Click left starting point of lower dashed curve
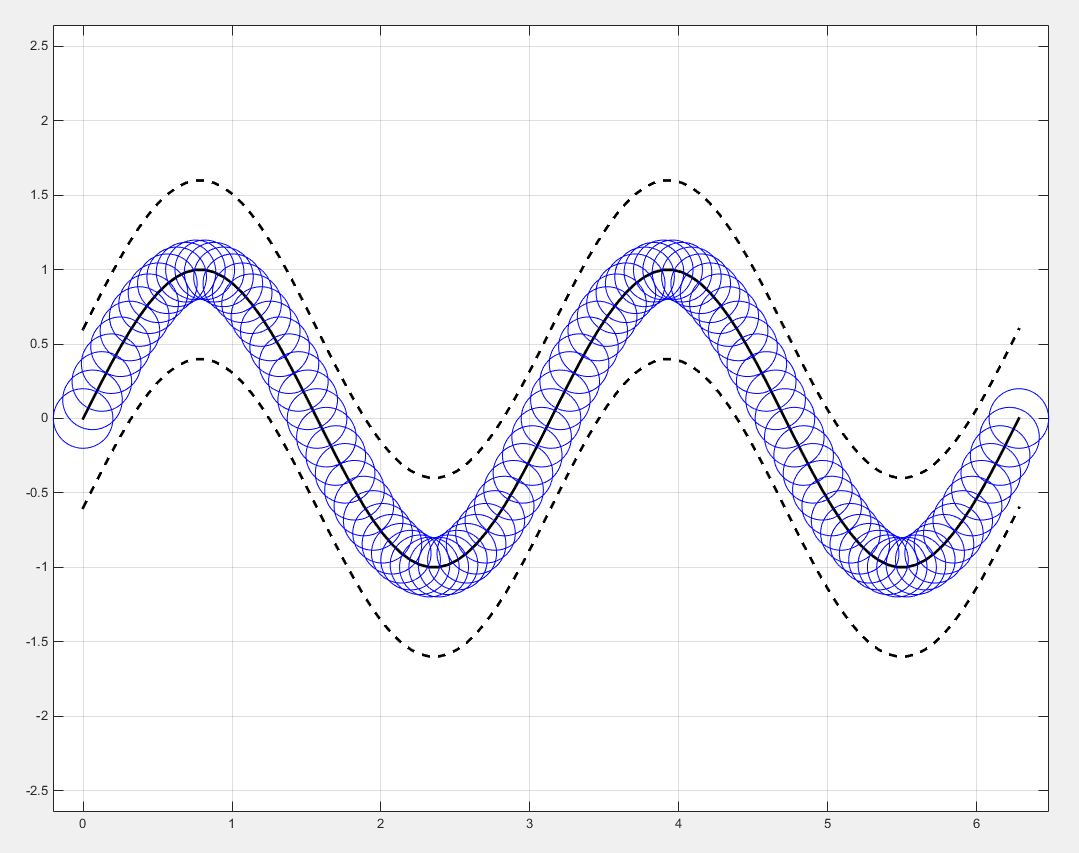The image size is (1079, 853). (x=83, y=508)
